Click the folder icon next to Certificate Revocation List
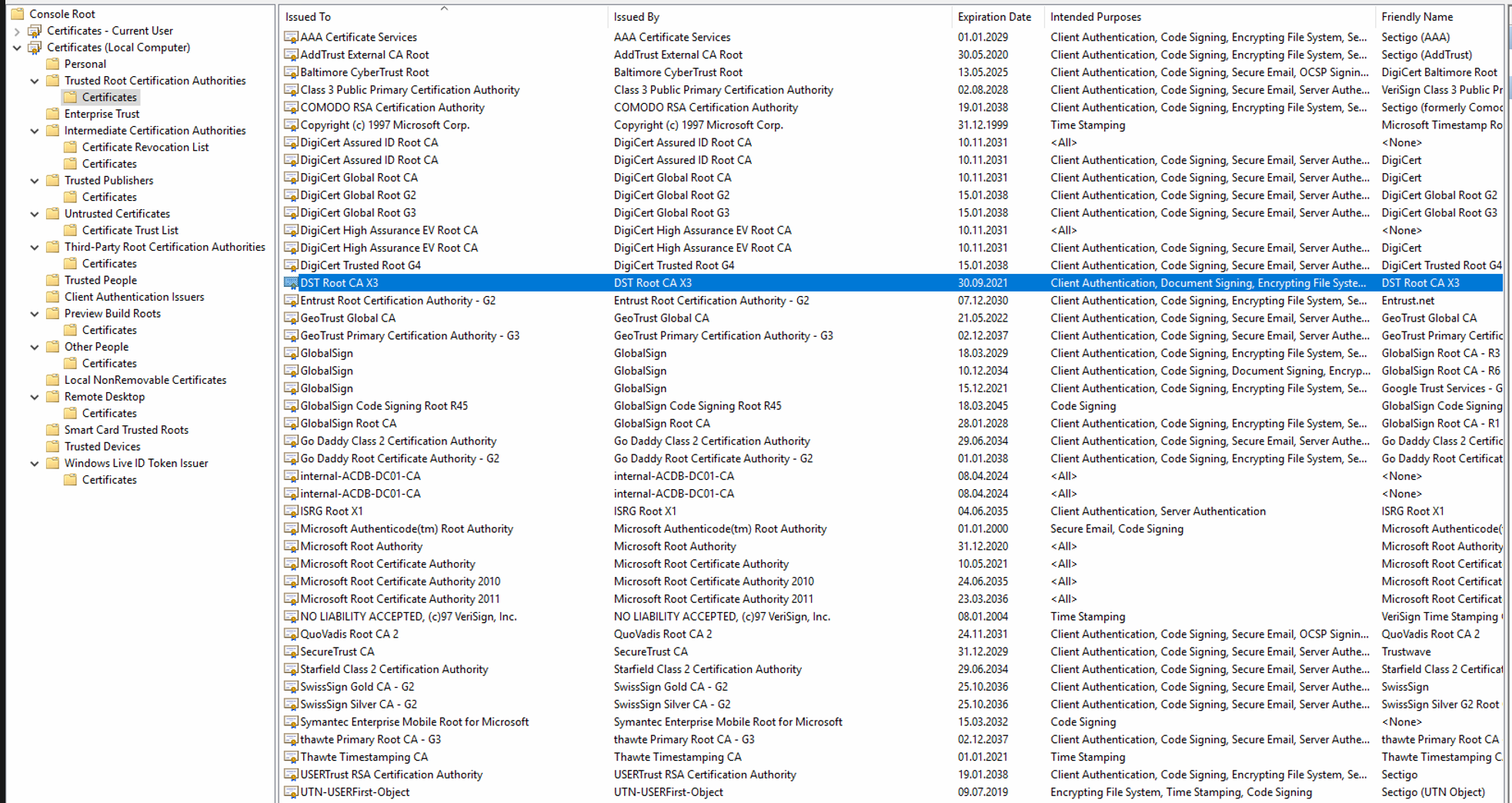 coord(71,147)
